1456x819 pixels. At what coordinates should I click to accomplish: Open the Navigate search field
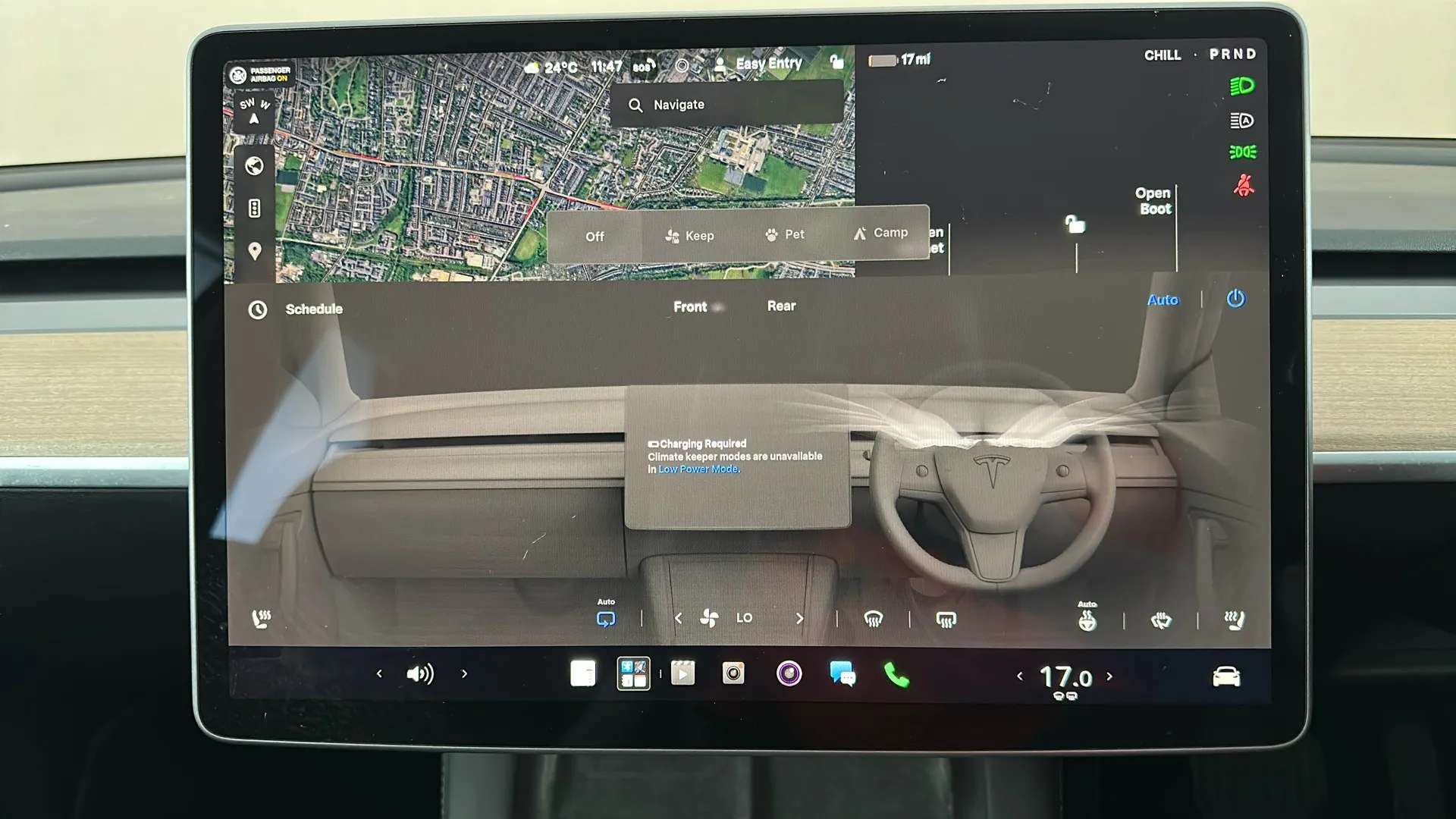coord(727,105)
